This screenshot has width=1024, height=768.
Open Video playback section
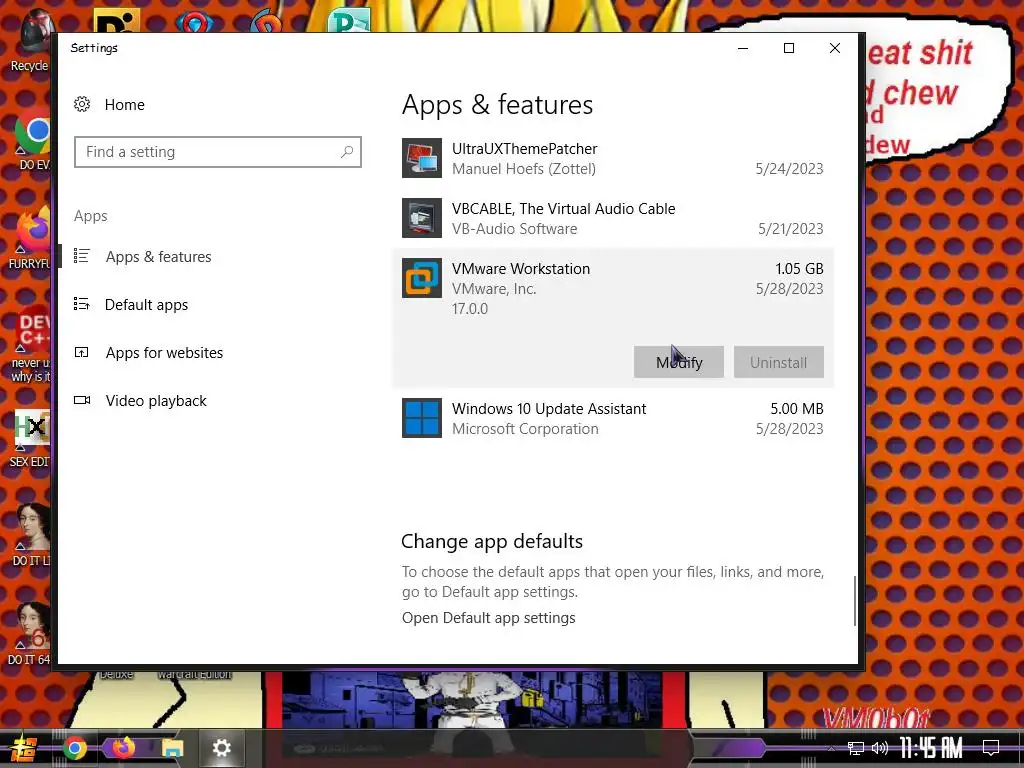point(156,401)
